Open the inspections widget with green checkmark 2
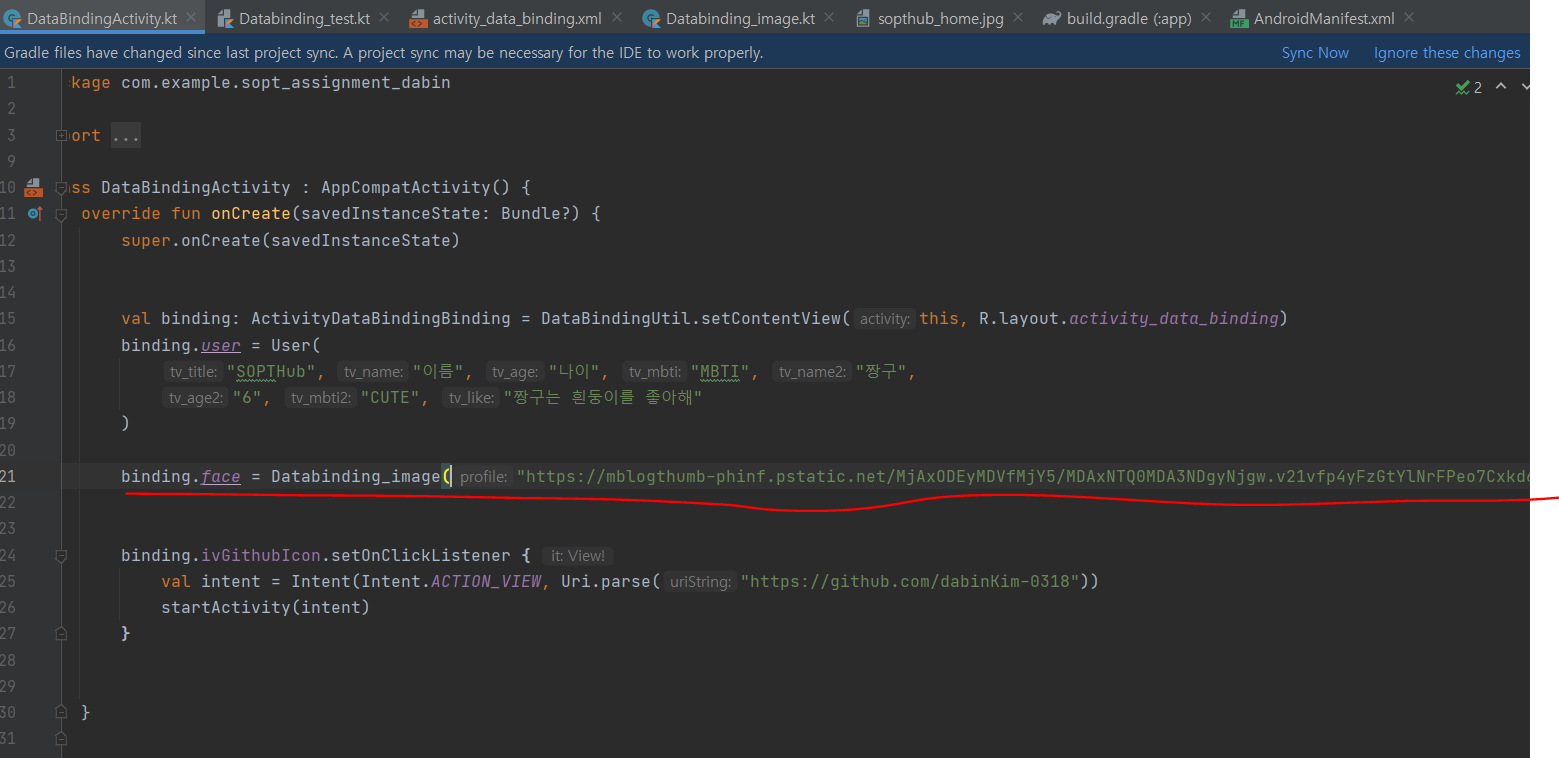 click(1469, 87)
